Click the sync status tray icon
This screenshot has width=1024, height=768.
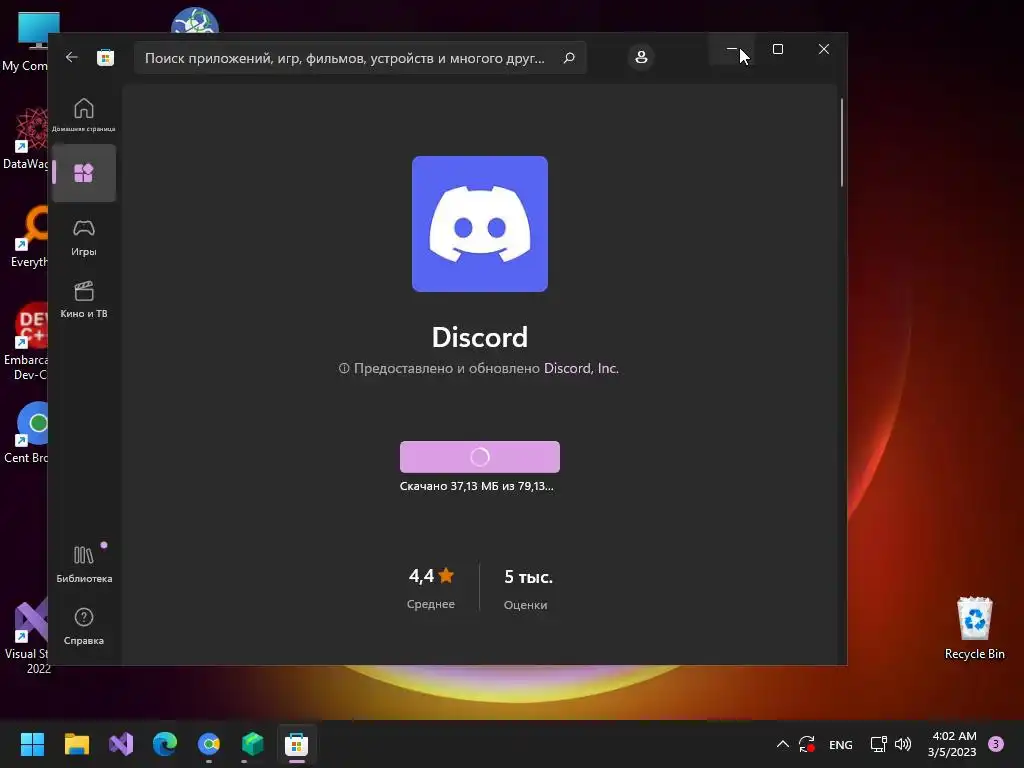coord(807,744)
